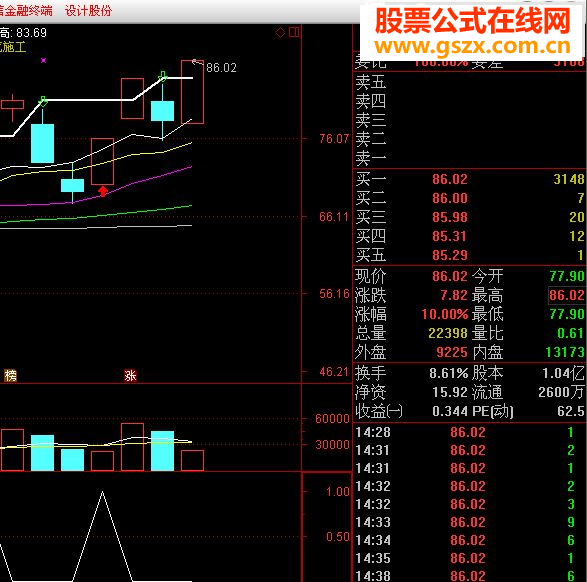Click the purple x marker above the candles

(x=43, y=60)
